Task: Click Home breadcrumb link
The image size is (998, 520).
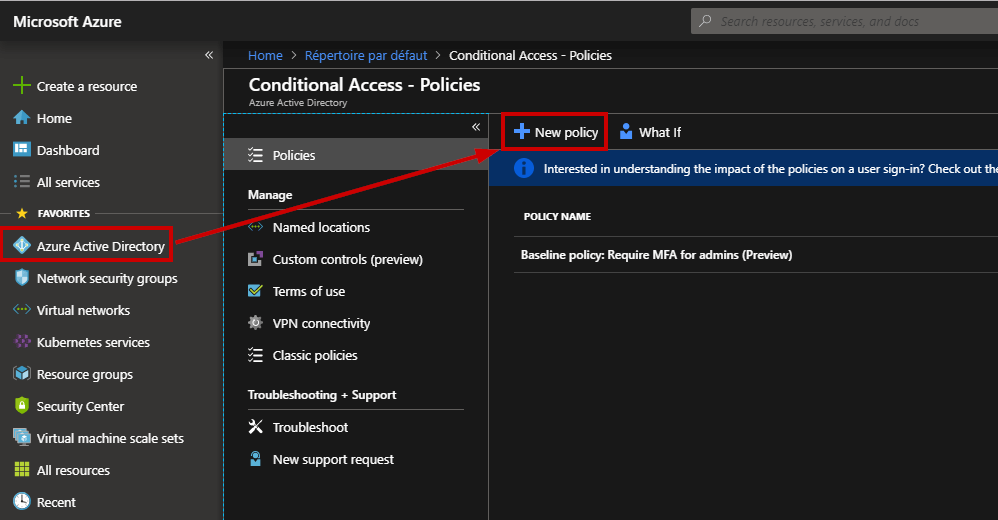Action: point(265,55)
